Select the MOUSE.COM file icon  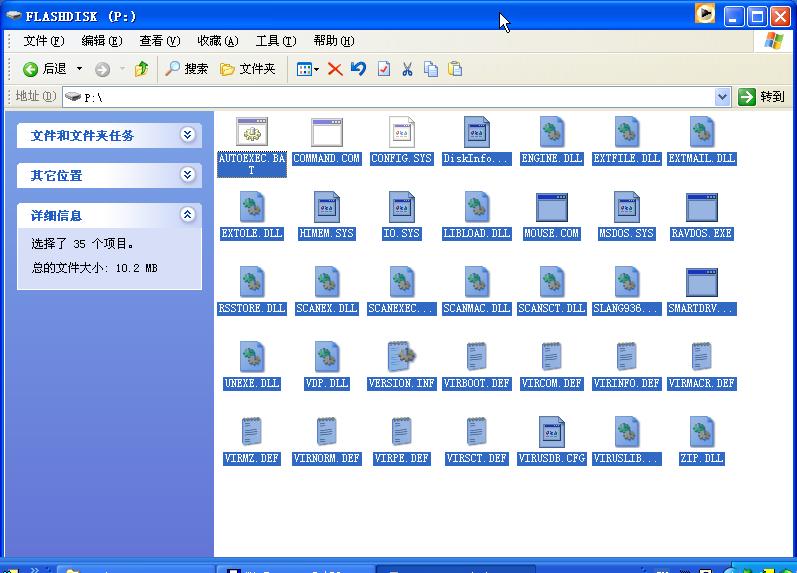coord(551,207)
